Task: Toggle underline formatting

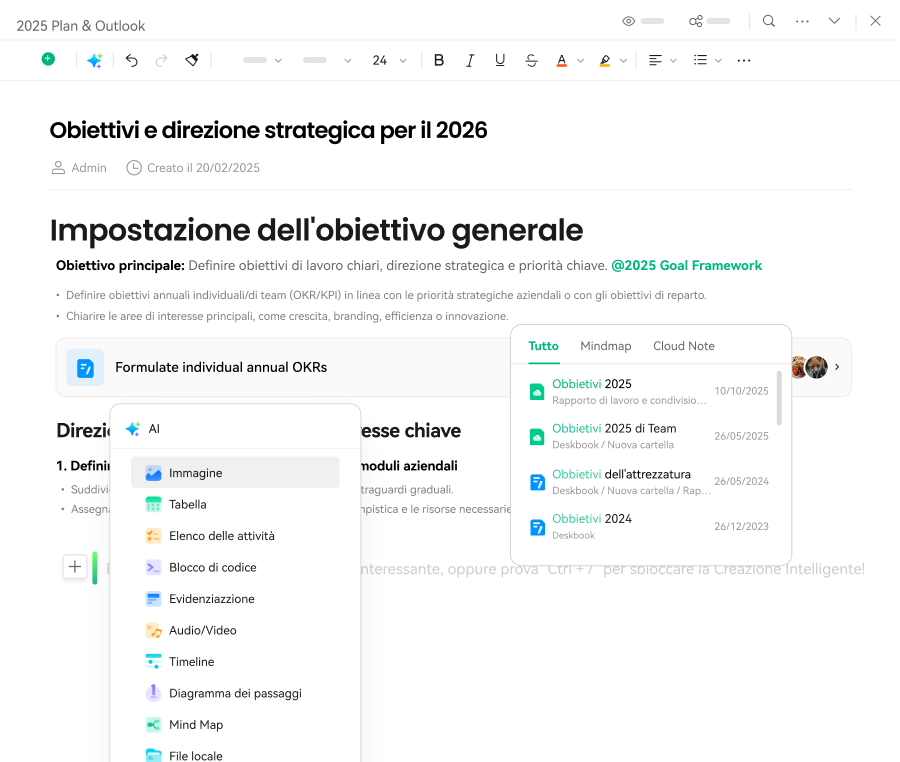Action: coord(500,60)
